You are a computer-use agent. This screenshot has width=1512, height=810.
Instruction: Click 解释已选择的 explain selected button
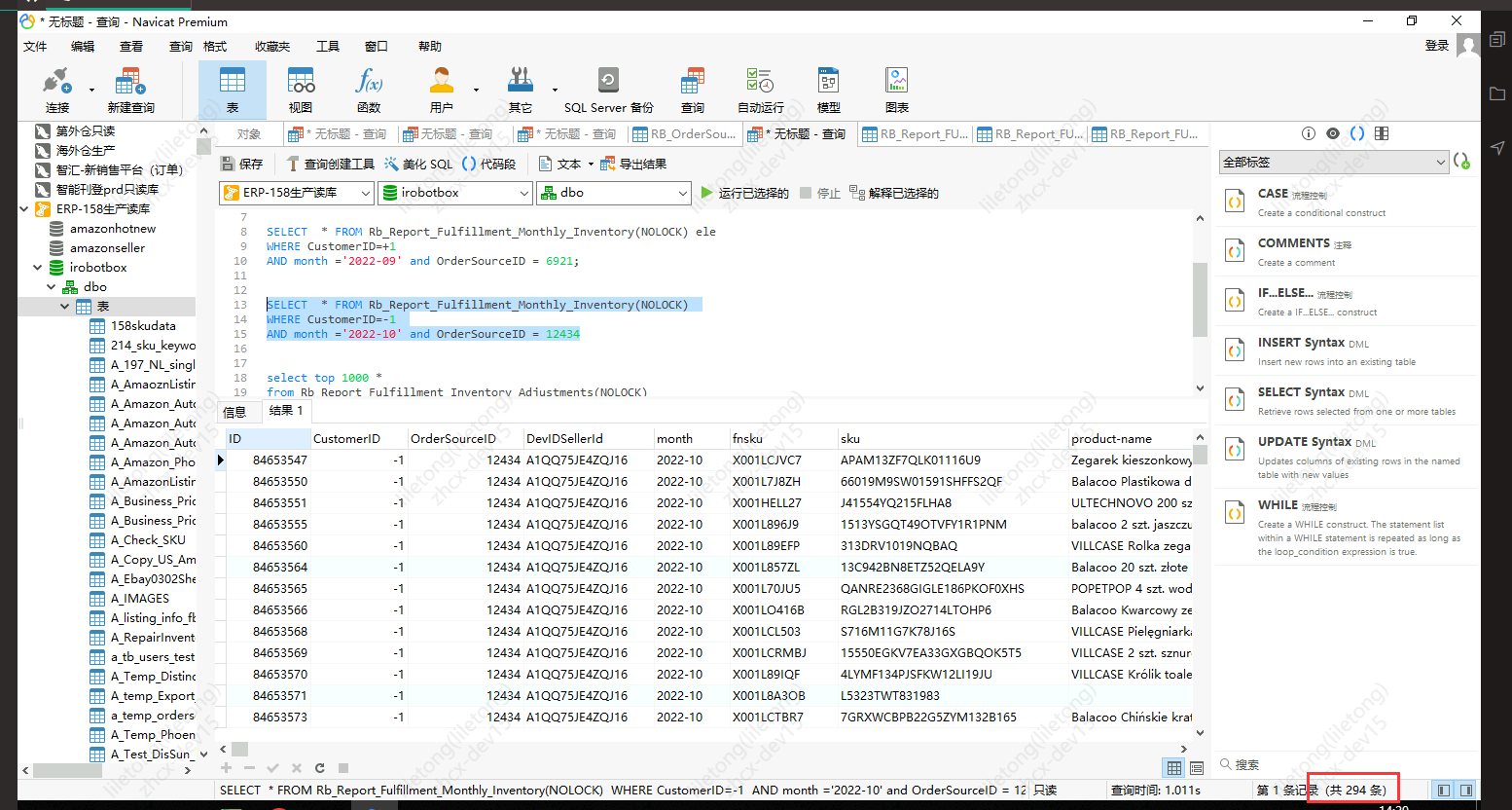(x=894, y=193)
